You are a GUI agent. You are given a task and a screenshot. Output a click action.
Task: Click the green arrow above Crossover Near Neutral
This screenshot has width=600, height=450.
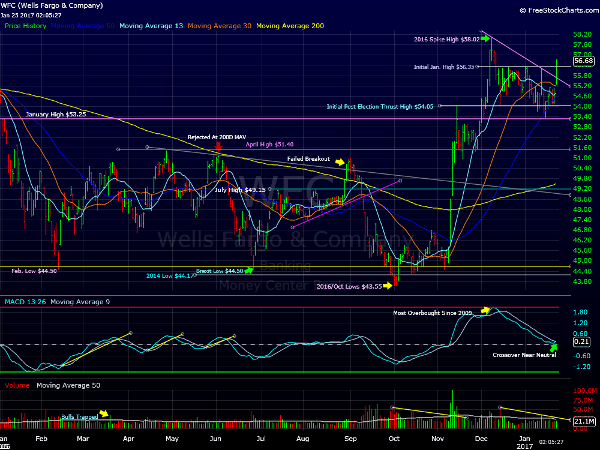click(x=553, y=347)
